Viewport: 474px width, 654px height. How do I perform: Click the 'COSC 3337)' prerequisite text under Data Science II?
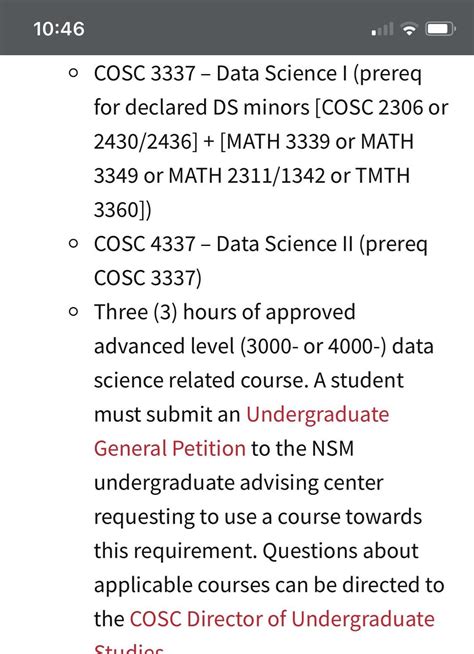click(x=148, y=278)
